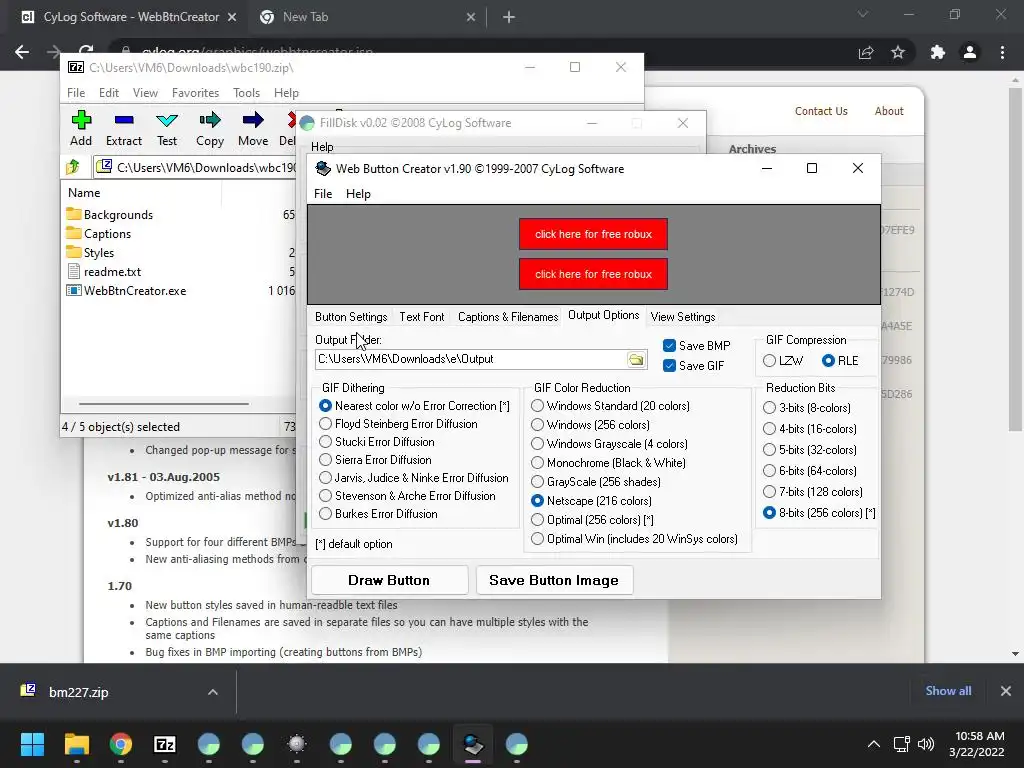Close the New Tab browser tab
1024x768 pixels.
pos(471,18)
